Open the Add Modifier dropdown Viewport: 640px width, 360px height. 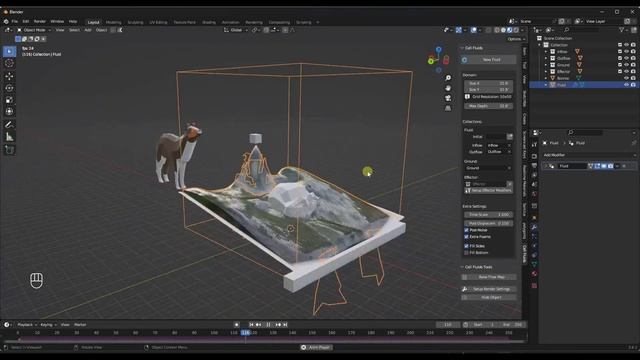[589, 155]
